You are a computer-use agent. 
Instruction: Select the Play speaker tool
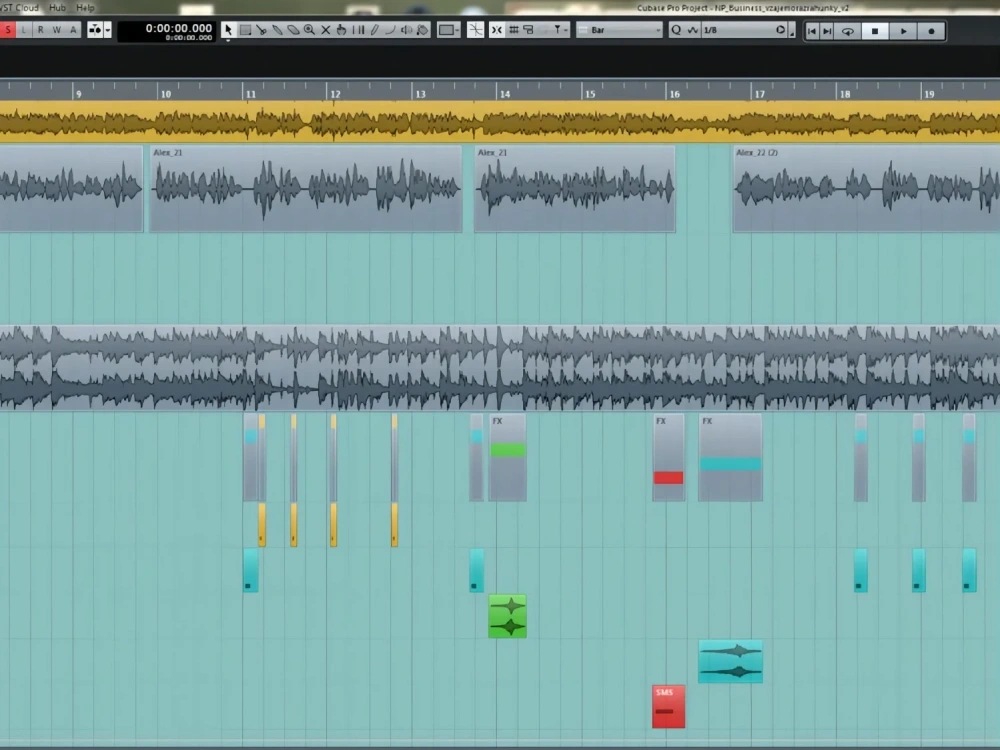coord(406,30)
